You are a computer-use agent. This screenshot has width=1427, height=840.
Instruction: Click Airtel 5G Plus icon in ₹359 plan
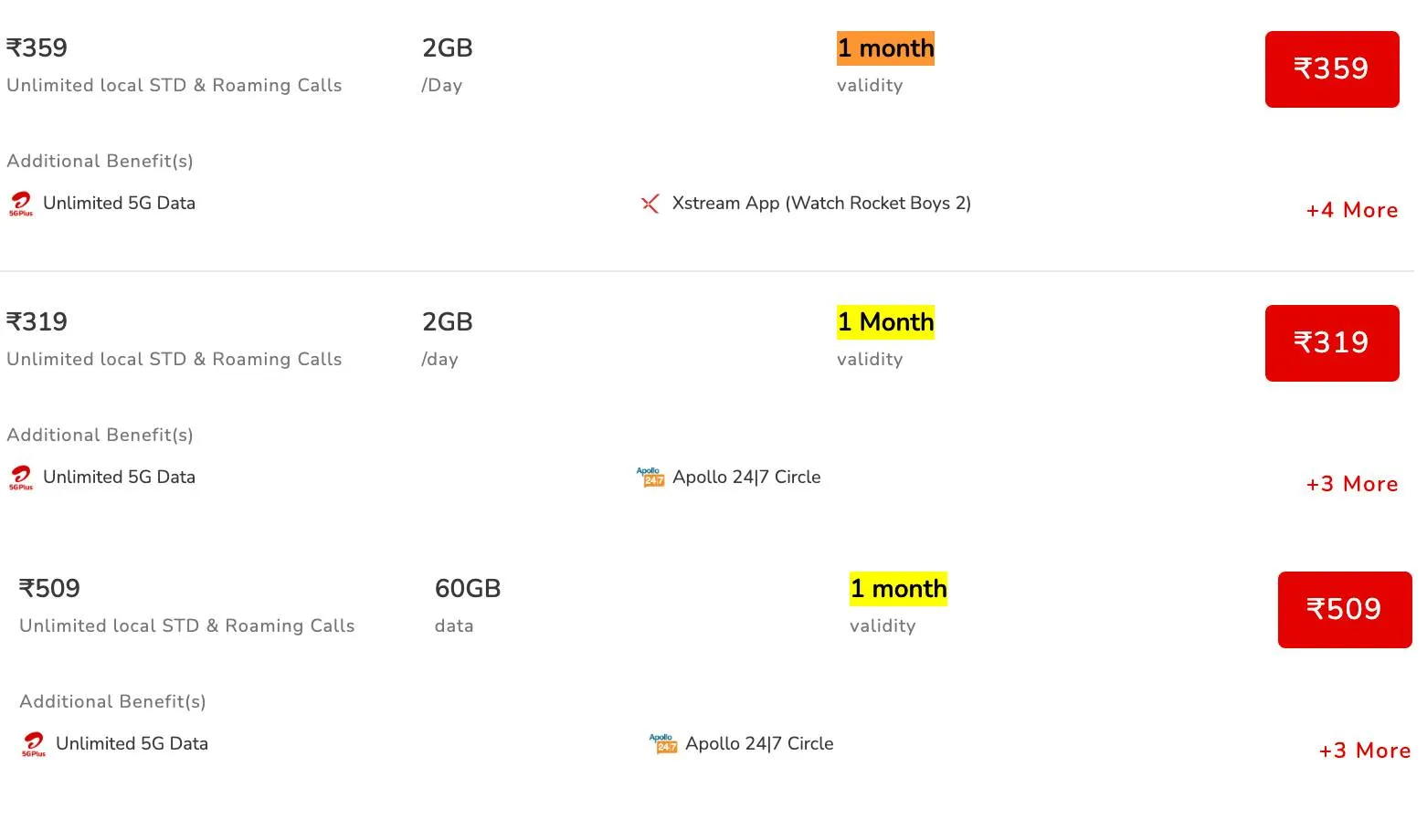21,204
